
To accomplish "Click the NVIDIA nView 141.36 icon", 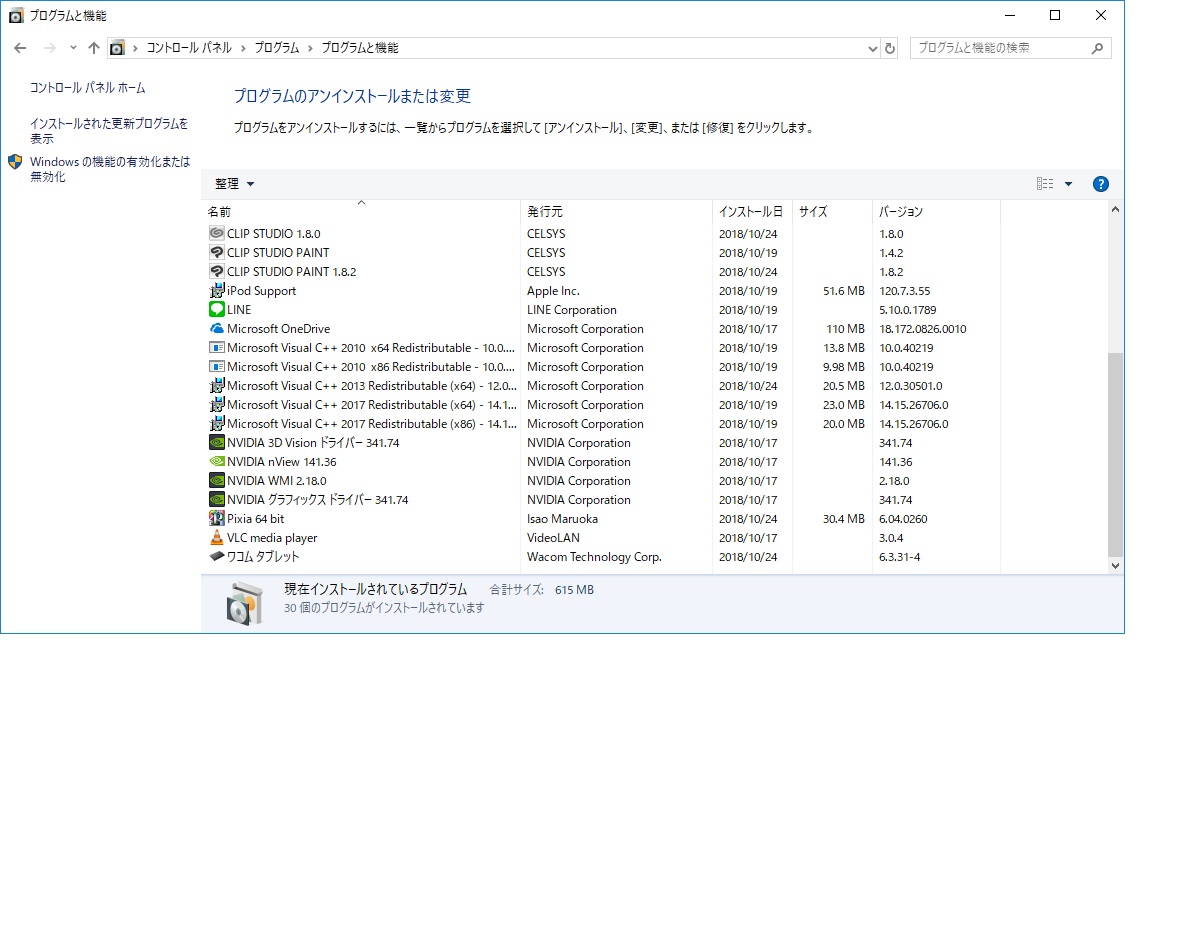I will tap(216, 462).
